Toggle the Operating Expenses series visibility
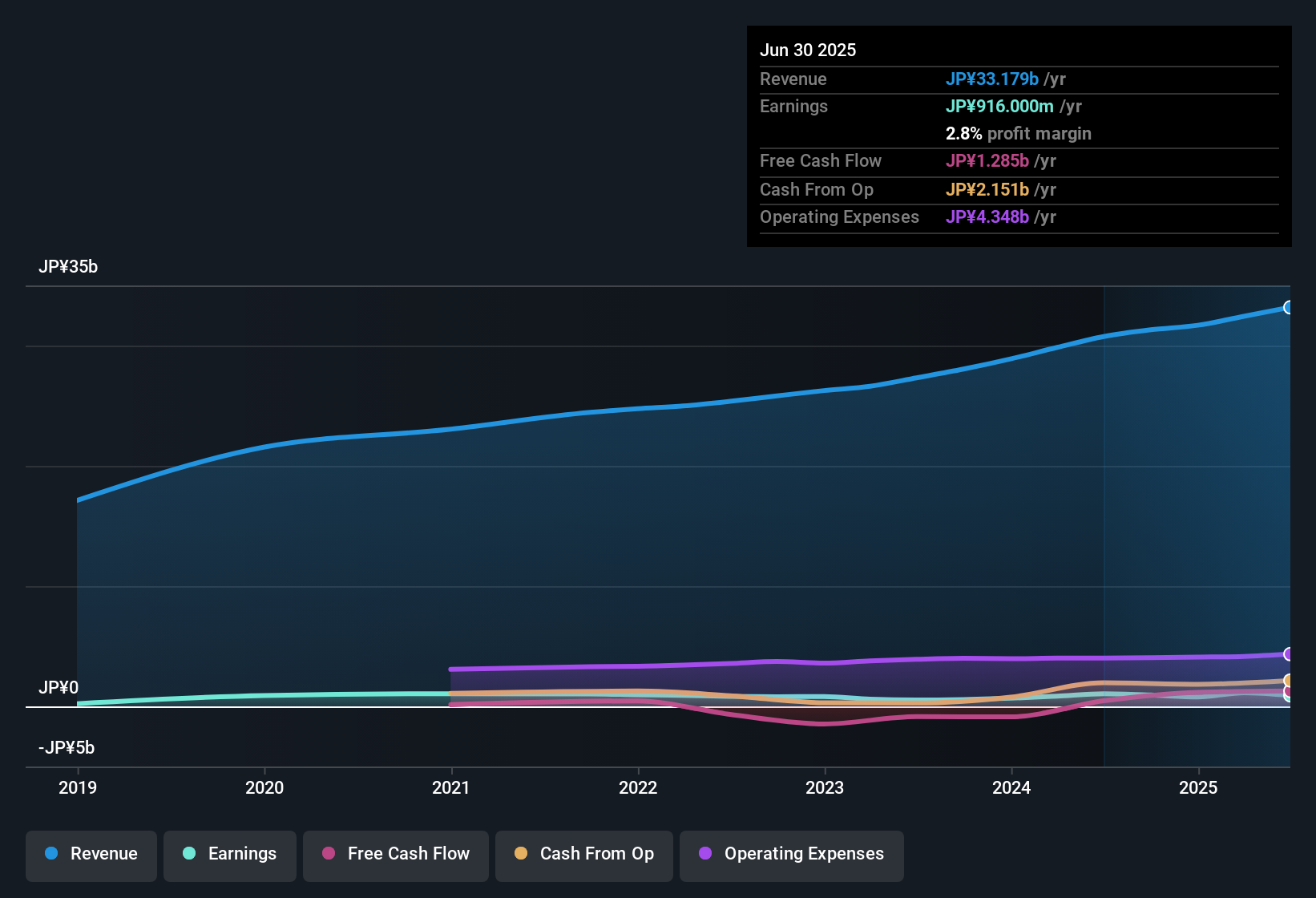The height and width of the screenshot is (898, 1316). 791,854
